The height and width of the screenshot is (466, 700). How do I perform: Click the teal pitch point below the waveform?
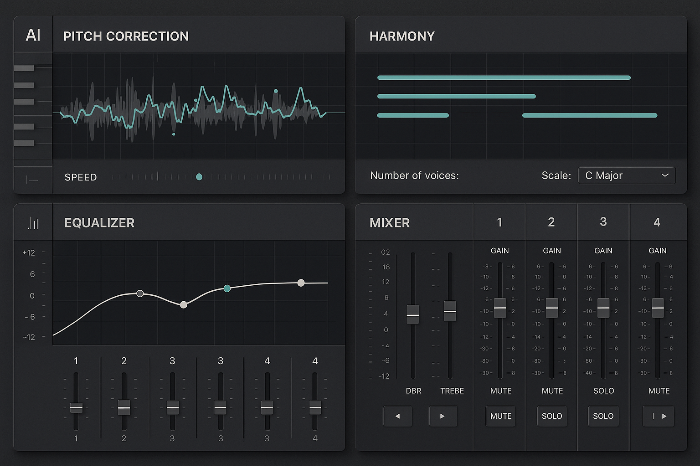click(174, 133)
